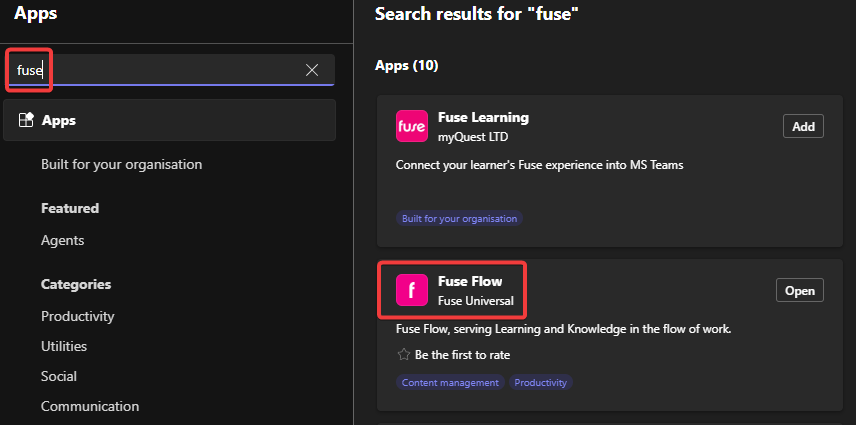Screen dimensions: 856x425
Task: Open the Fuse Flow app
Action: tap(800, 290)
